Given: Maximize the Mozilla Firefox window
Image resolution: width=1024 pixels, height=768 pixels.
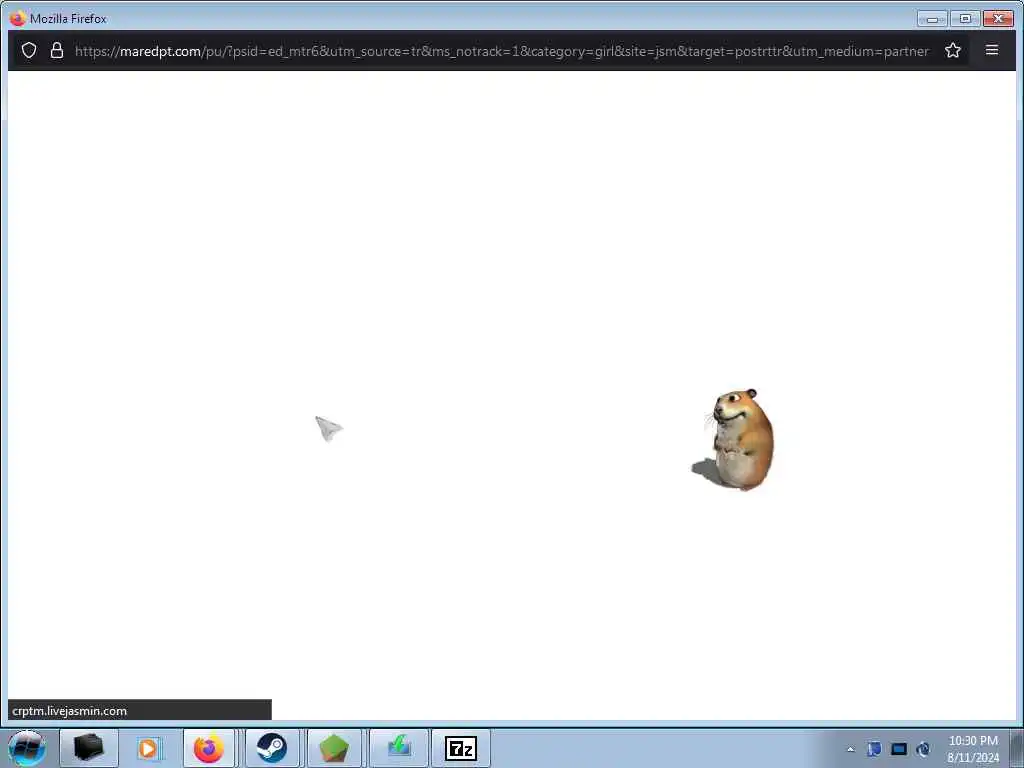Looking at the screenshot, I should click(x=965, y=19).
